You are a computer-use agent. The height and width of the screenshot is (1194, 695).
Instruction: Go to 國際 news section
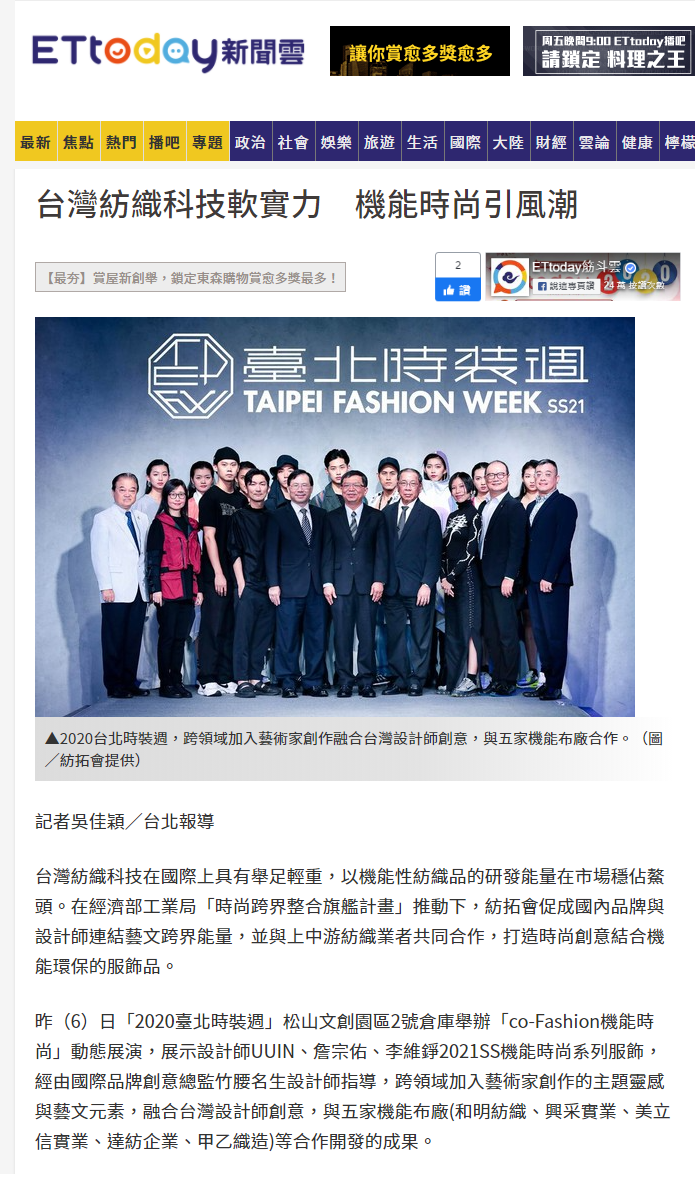click(x=465, y=142)
